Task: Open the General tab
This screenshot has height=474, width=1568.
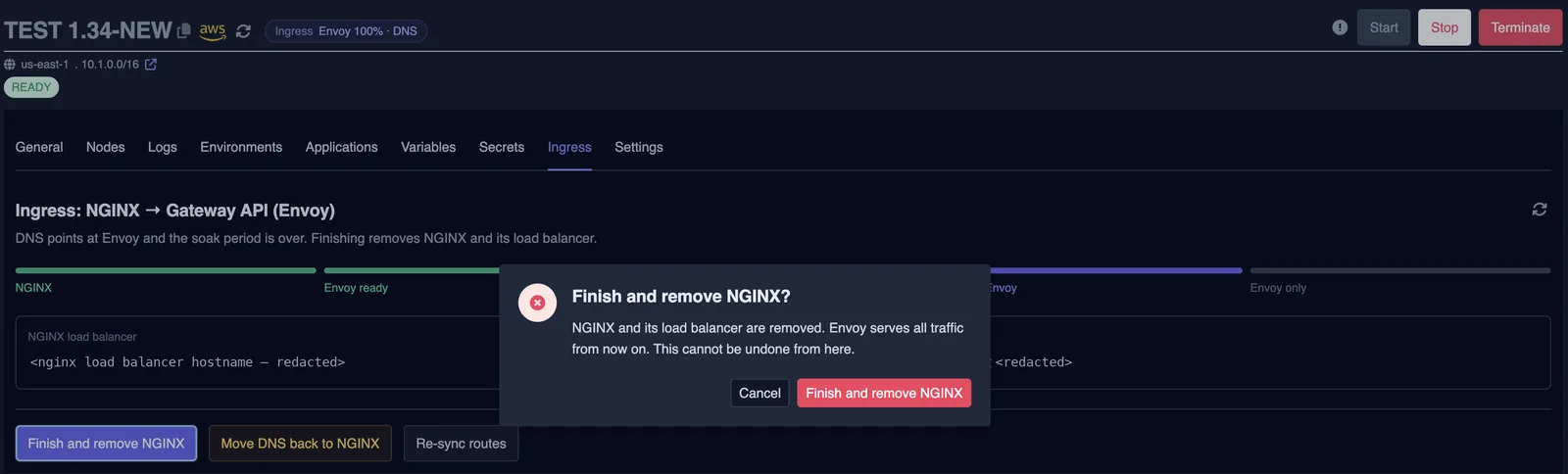Action: click(x=39, y=147)
